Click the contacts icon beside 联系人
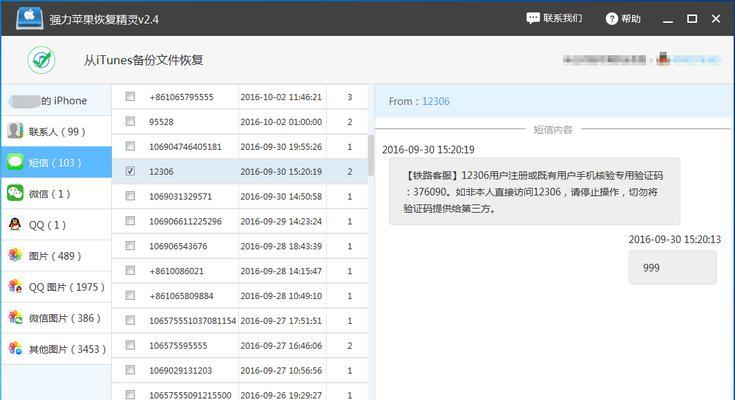The width and height of the screenshot is (735, 400). click(15, 131)
